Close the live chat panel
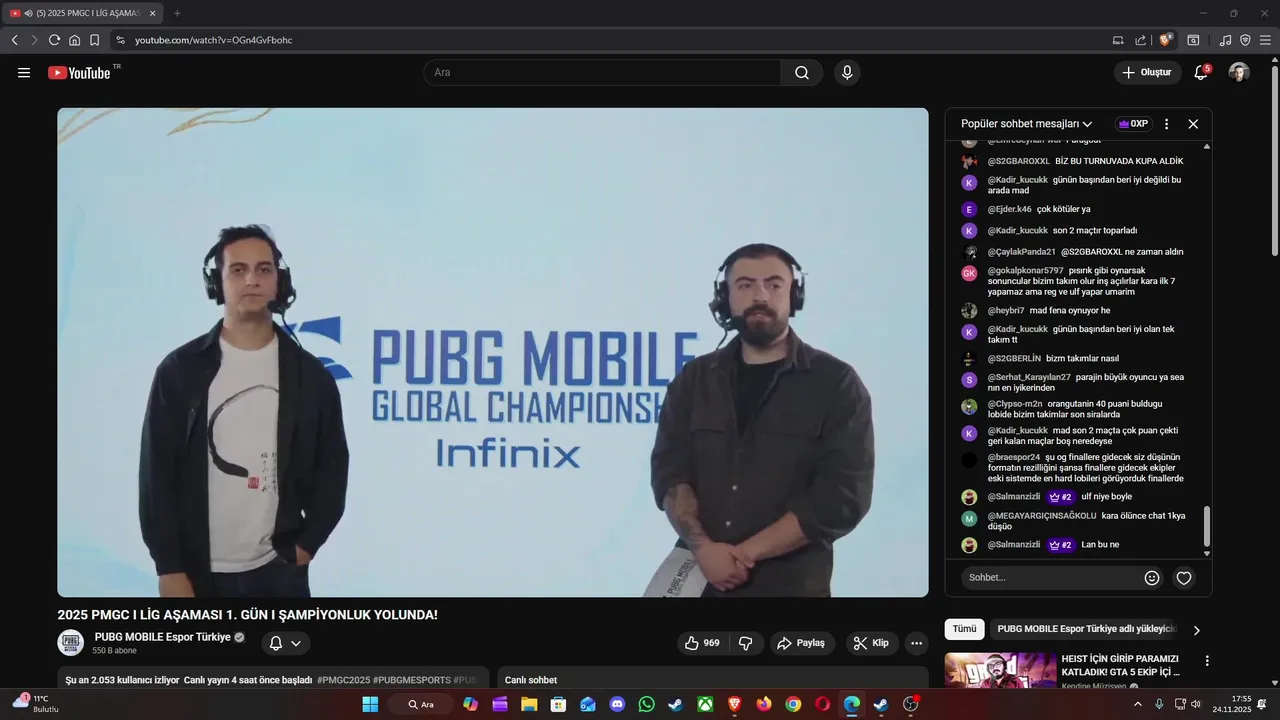 pos(1193,124)
